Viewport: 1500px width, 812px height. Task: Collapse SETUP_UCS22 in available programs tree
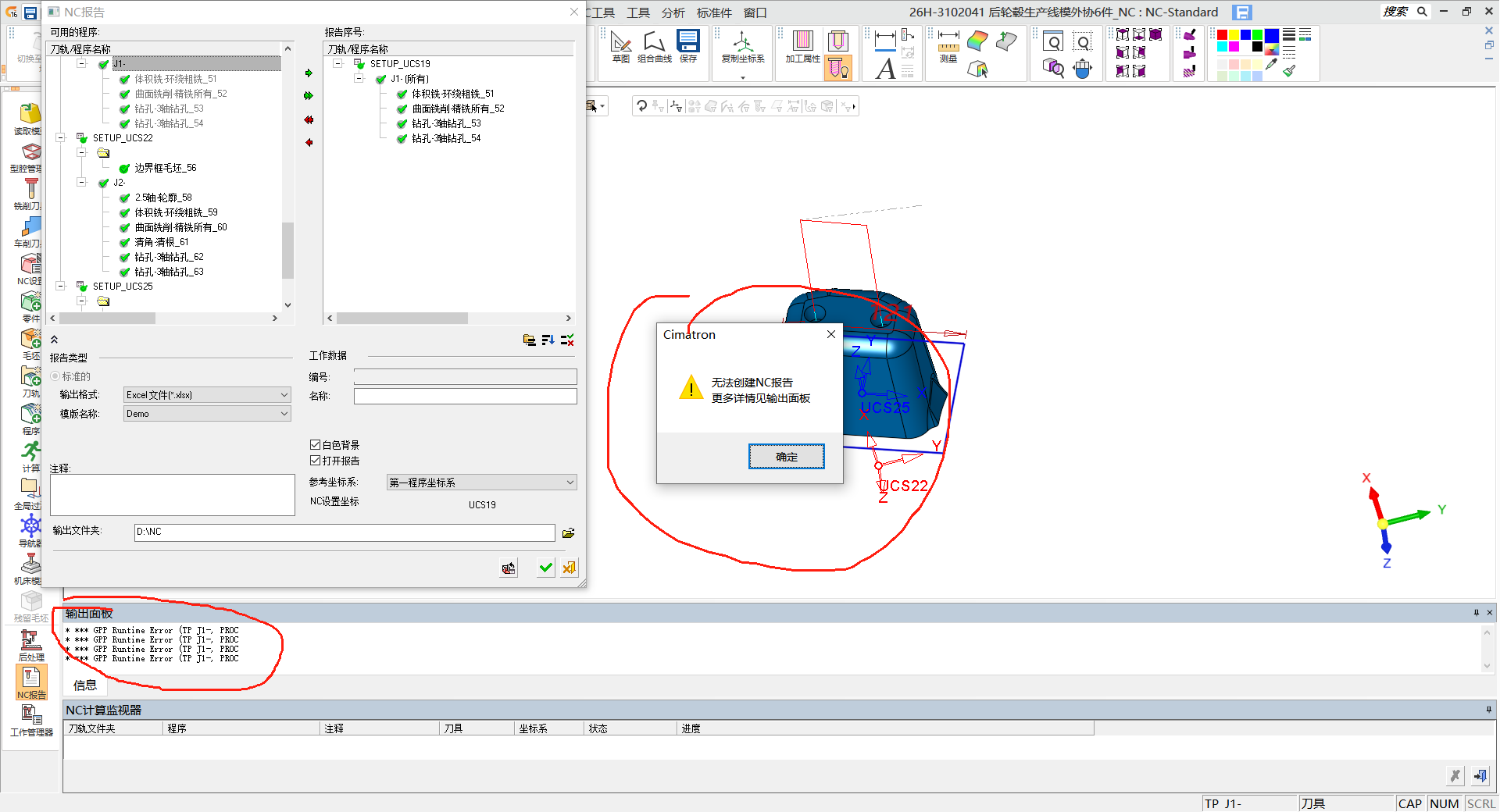(61, 138)
